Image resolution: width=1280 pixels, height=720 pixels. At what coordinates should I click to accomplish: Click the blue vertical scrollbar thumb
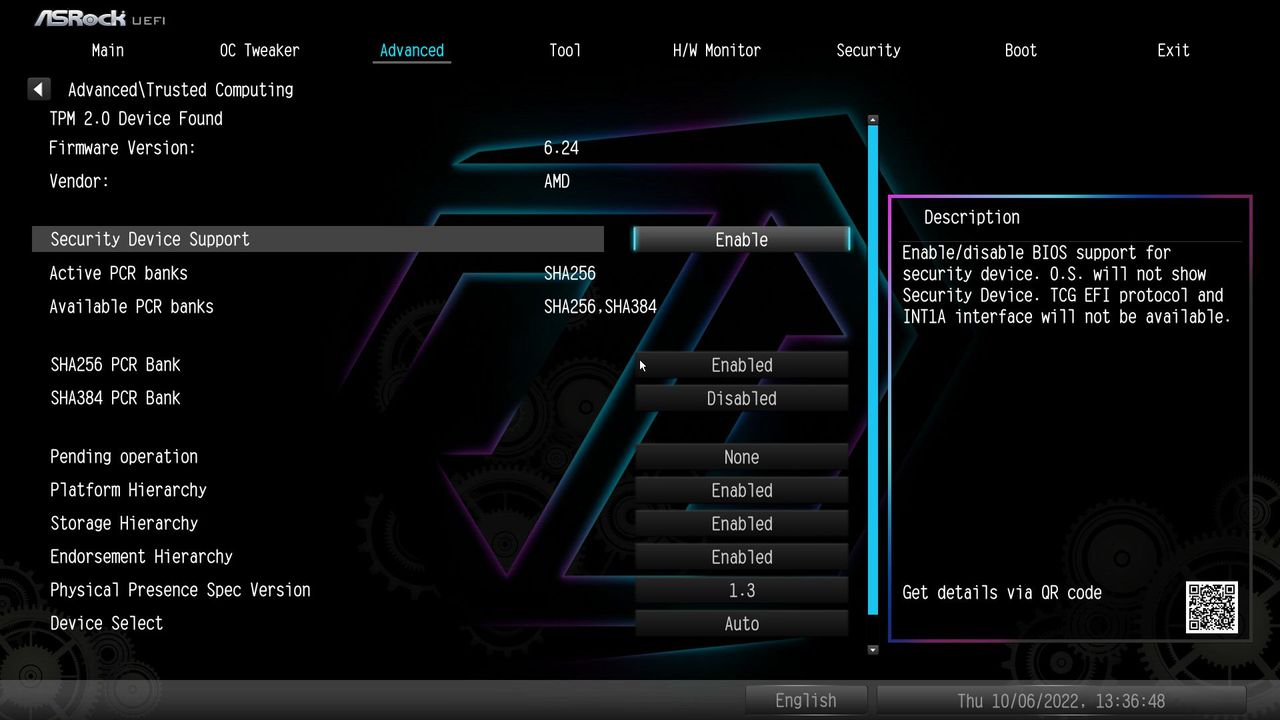tap(873, 369)
